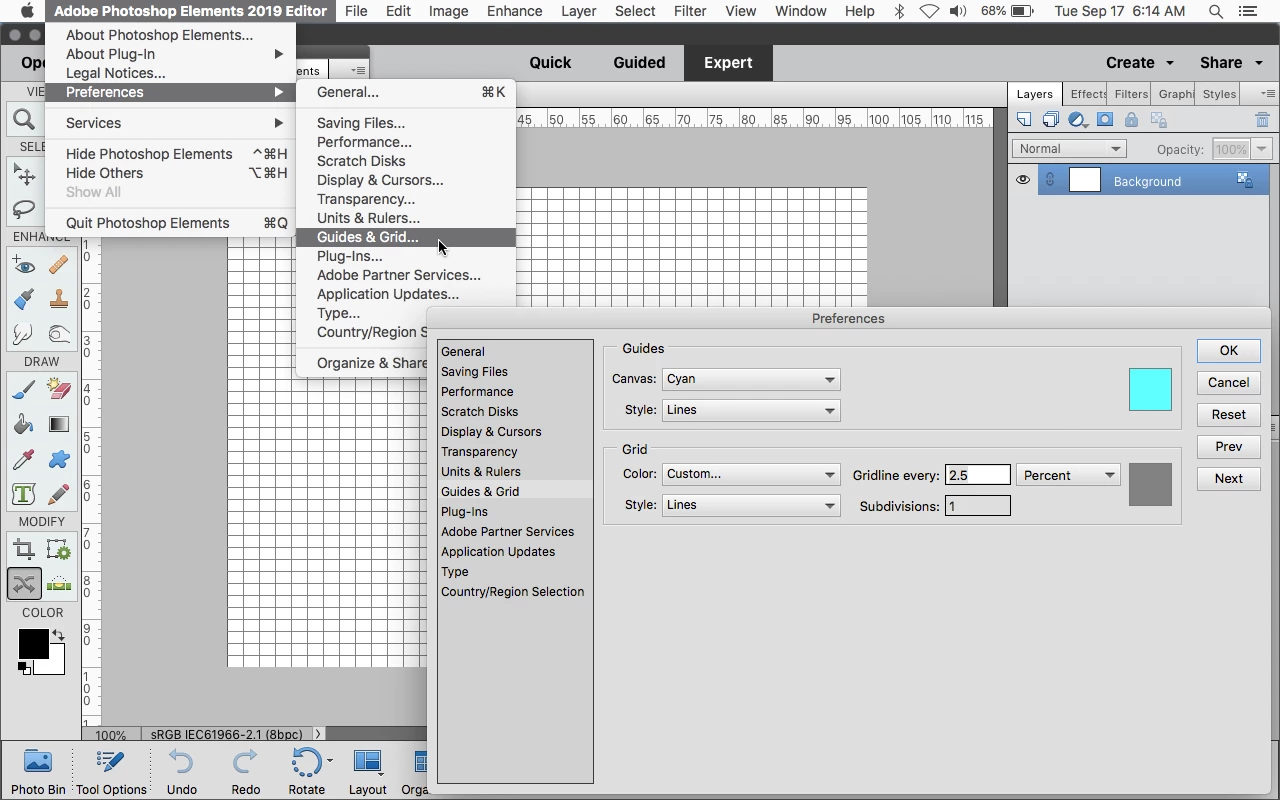1280x800 pixels.
Task: Click the Redo button
Action: pyautogui.click(x=245, y=772)
